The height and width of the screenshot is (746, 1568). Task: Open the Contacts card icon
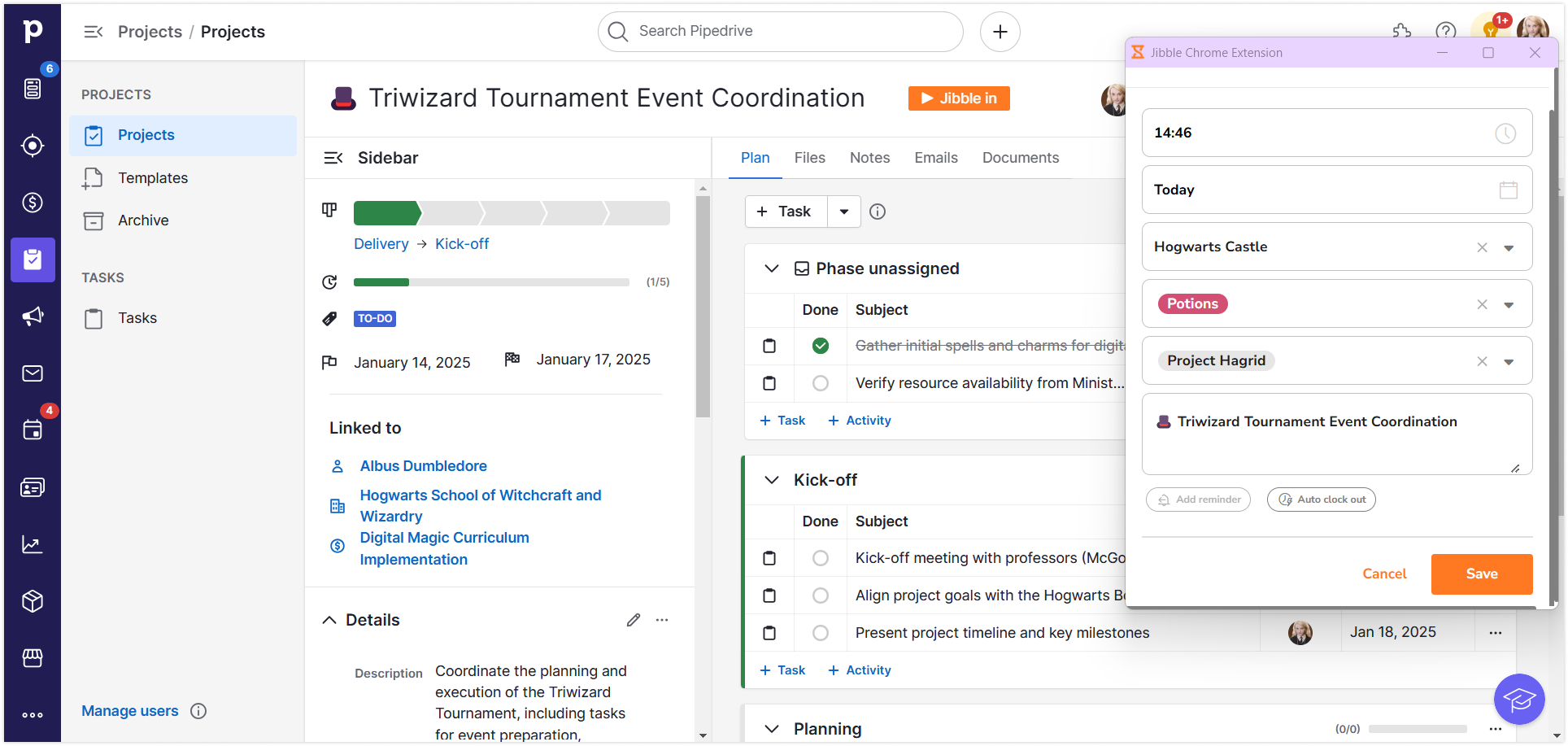[33, 487]
